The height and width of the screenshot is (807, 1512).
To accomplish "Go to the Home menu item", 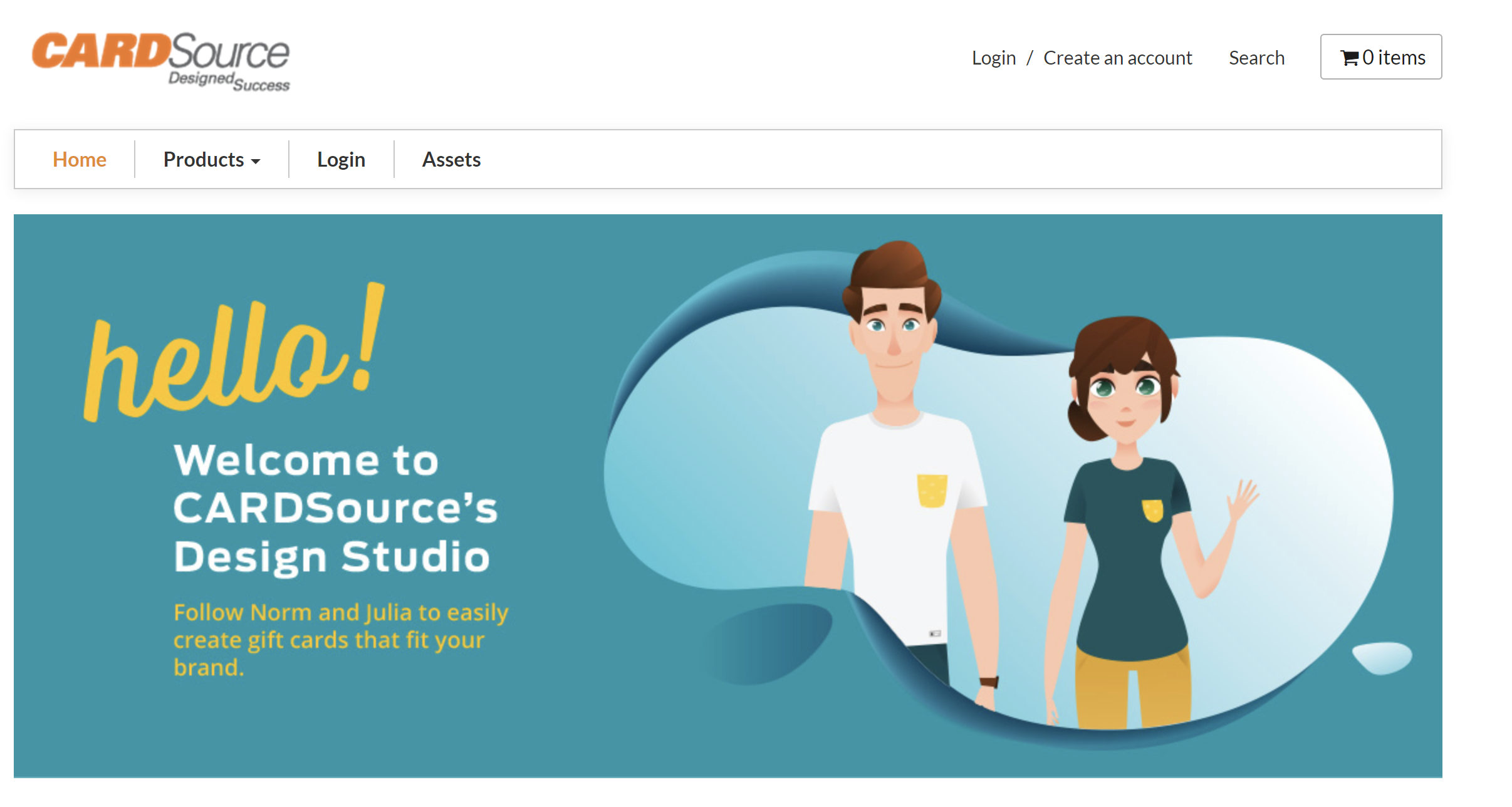I will coord(80,159).
